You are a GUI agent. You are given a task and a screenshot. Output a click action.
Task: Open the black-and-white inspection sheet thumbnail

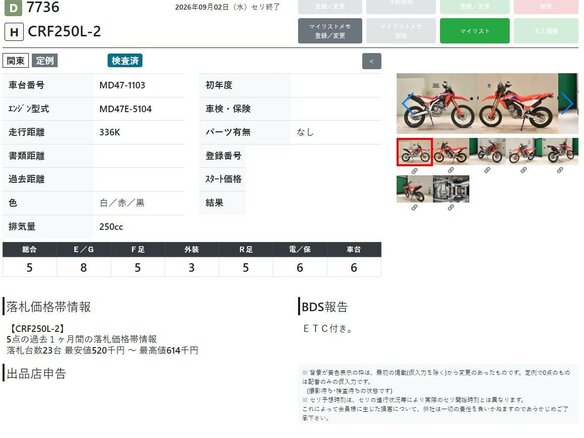point(451,189)
